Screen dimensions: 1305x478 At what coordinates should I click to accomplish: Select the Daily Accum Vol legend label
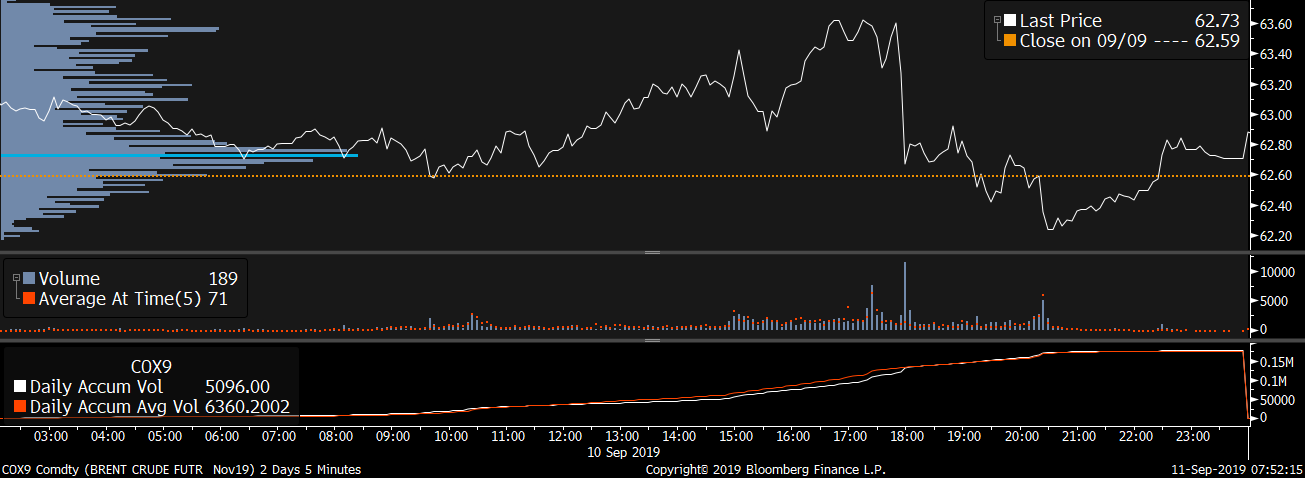[94, 387]
